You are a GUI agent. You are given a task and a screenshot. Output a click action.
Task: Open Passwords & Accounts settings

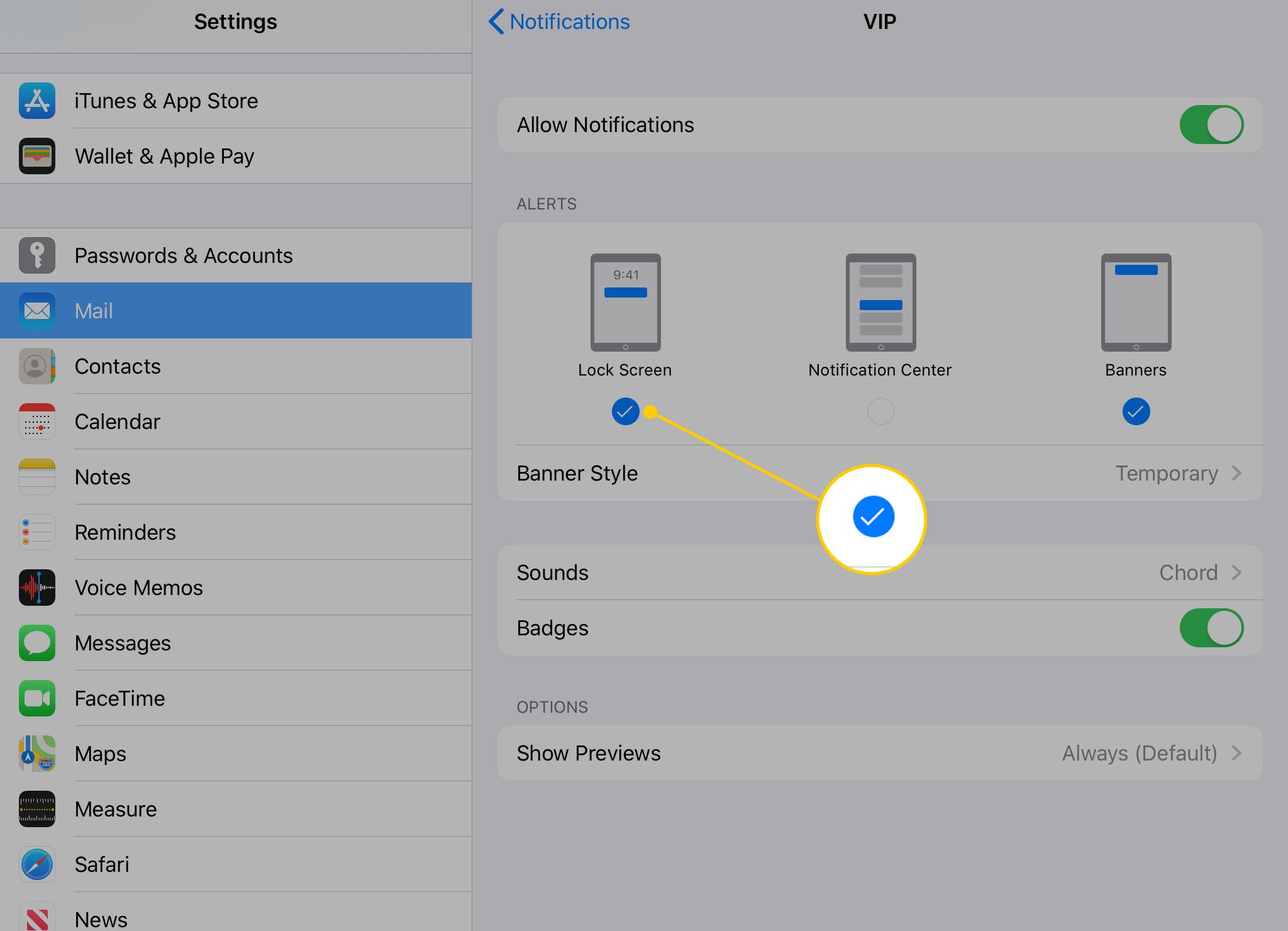(x=236, y=255)
